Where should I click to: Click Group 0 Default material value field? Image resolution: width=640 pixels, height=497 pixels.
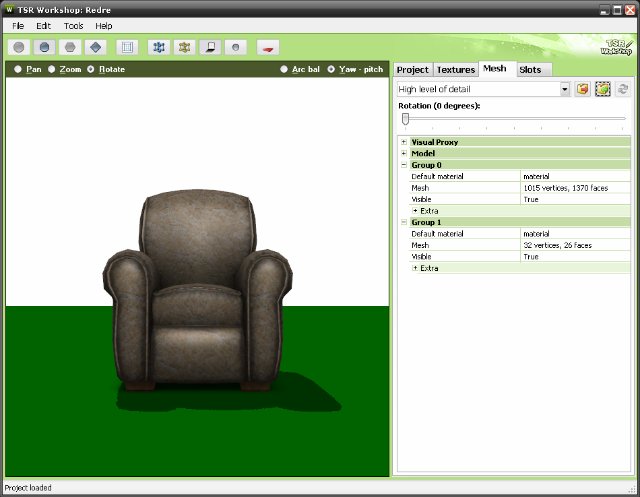tap(575, 176)
